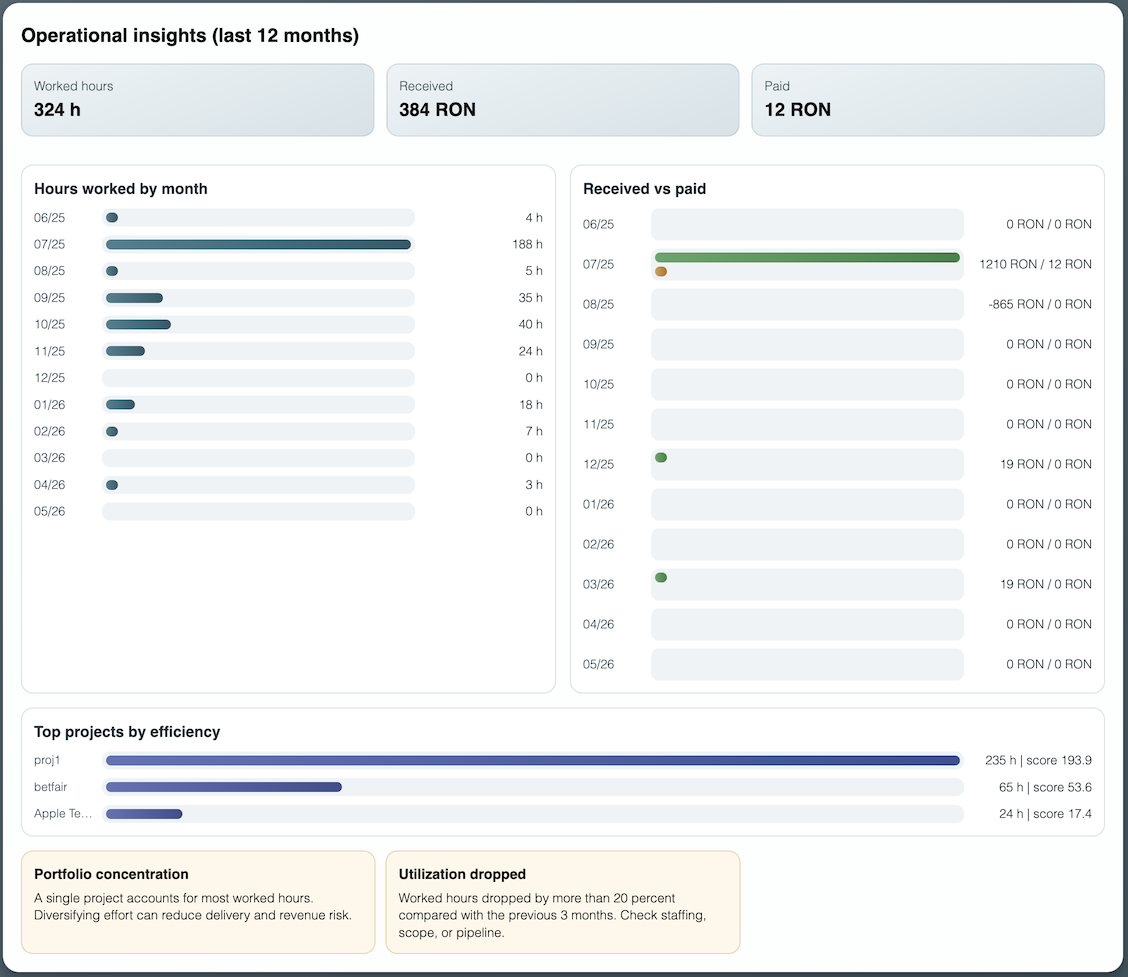Click the orange 07/25 paid dot

click(x=661, y=271)
